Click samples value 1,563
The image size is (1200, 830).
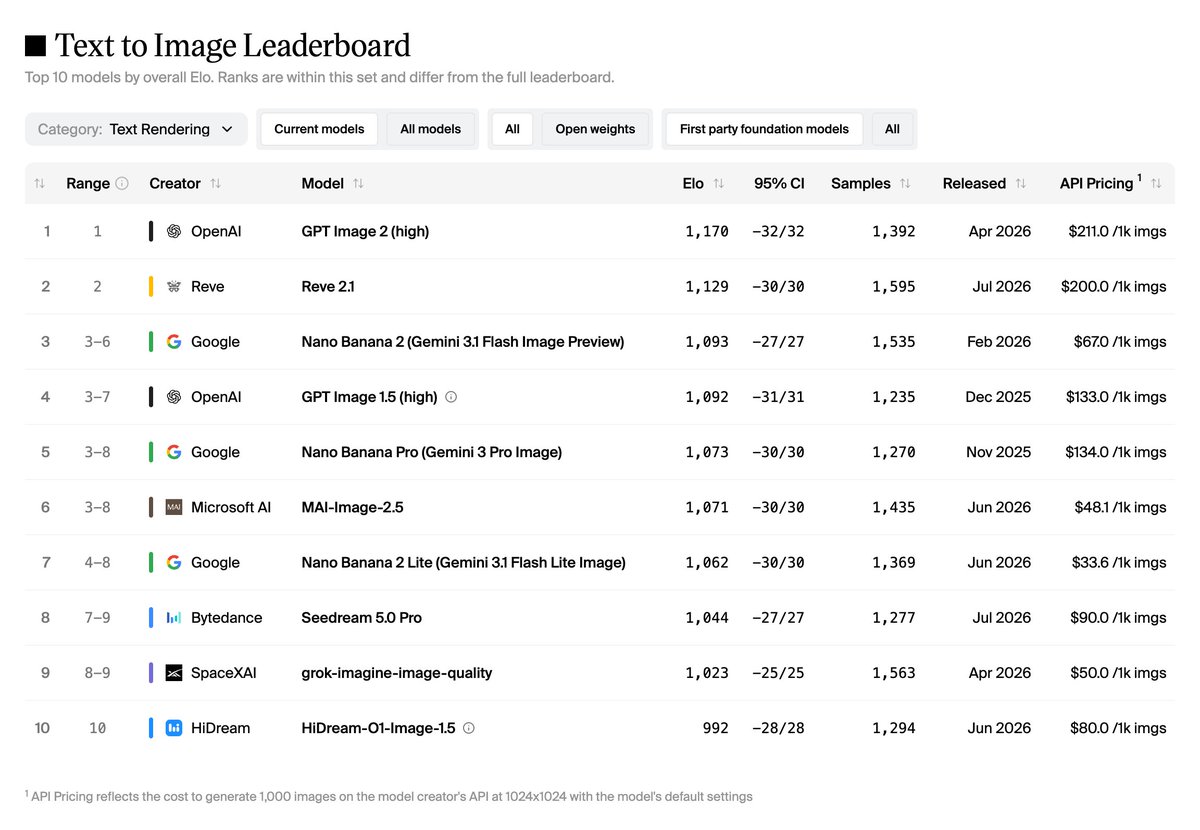[894, 673]
